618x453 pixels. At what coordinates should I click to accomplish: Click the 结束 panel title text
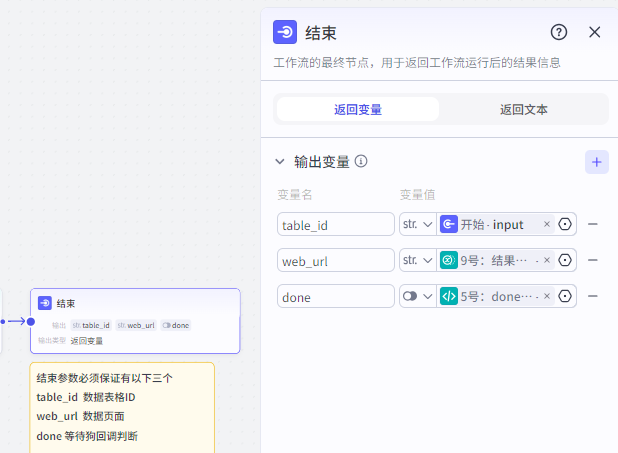[x=320, y=33]
